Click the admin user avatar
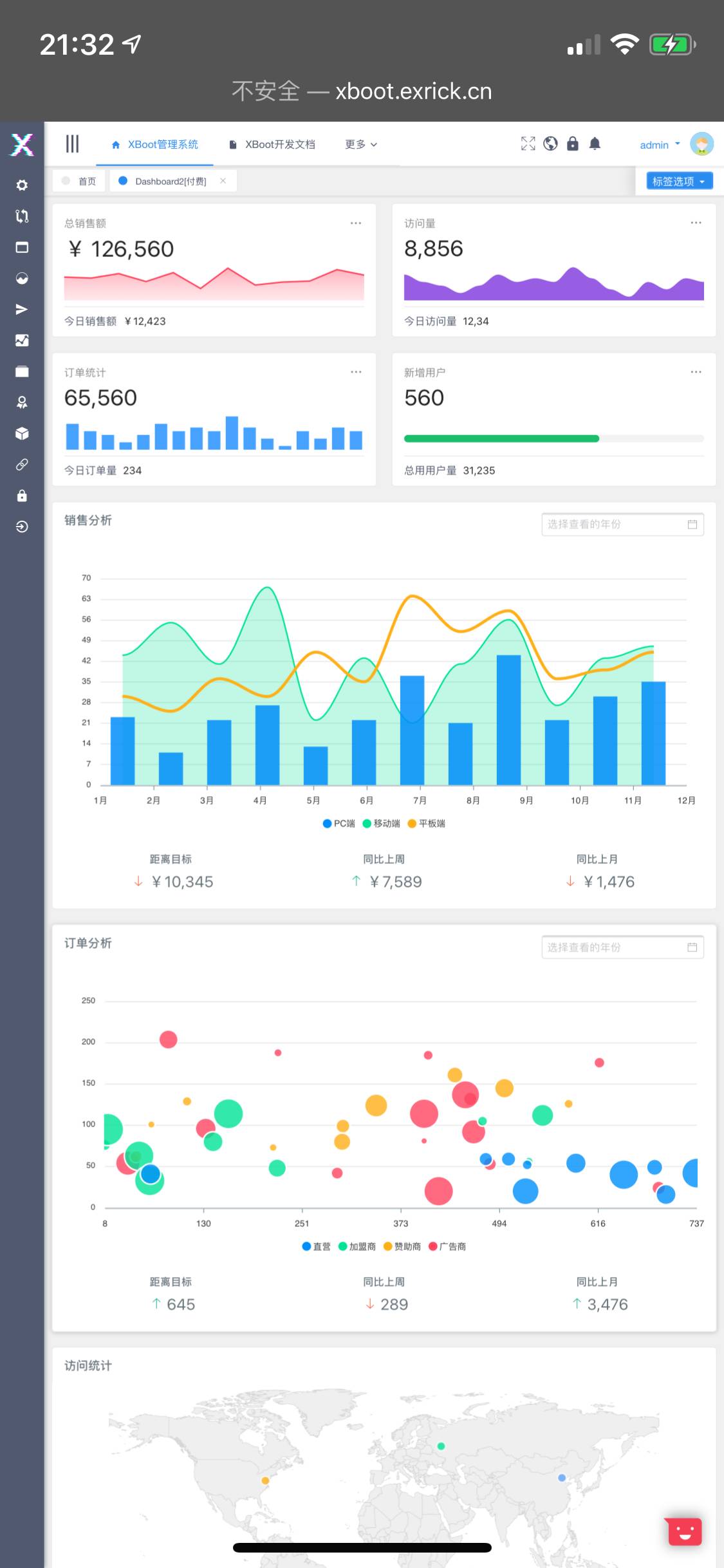Viewport: 724px width, 1568px height. coord(702,144)
